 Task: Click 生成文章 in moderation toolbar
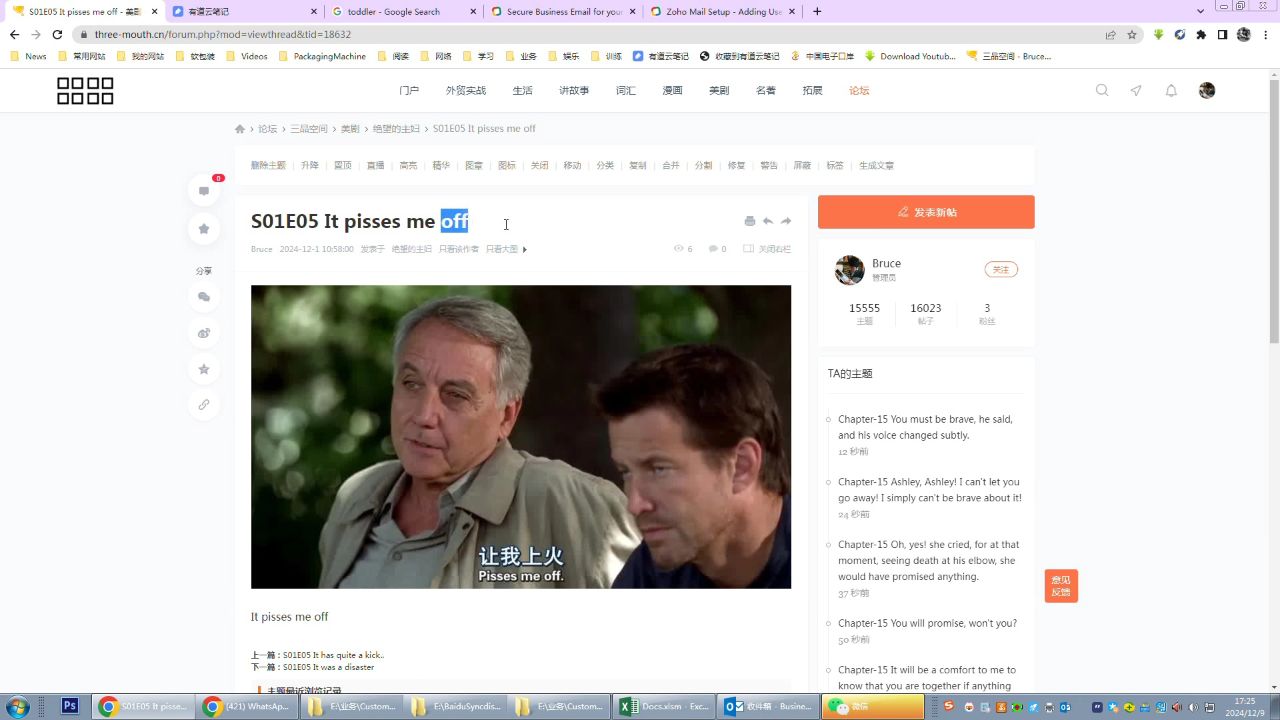877,166
